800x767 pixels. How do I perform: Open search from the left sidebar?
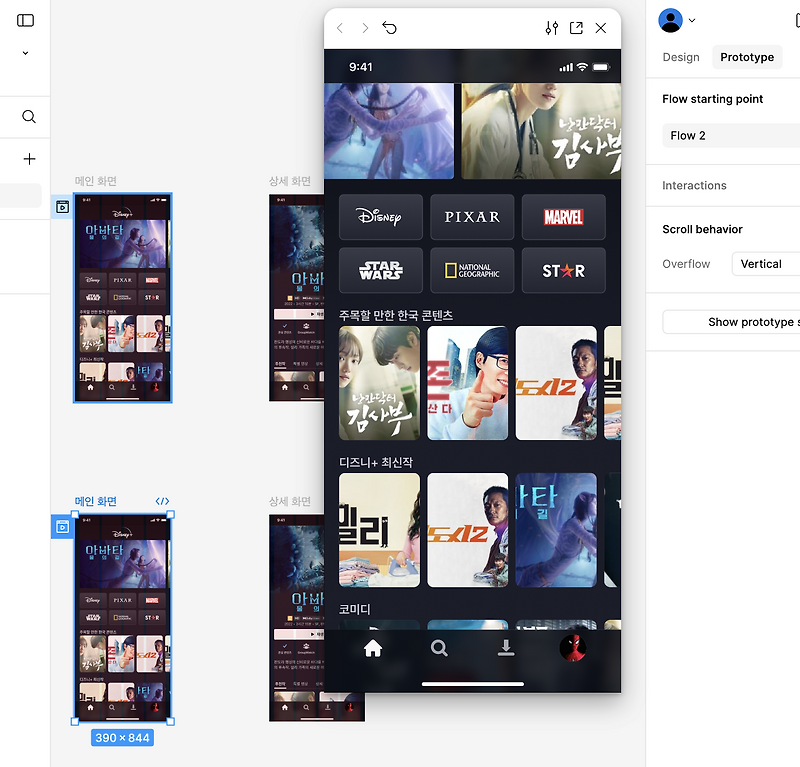click(28, 116)
